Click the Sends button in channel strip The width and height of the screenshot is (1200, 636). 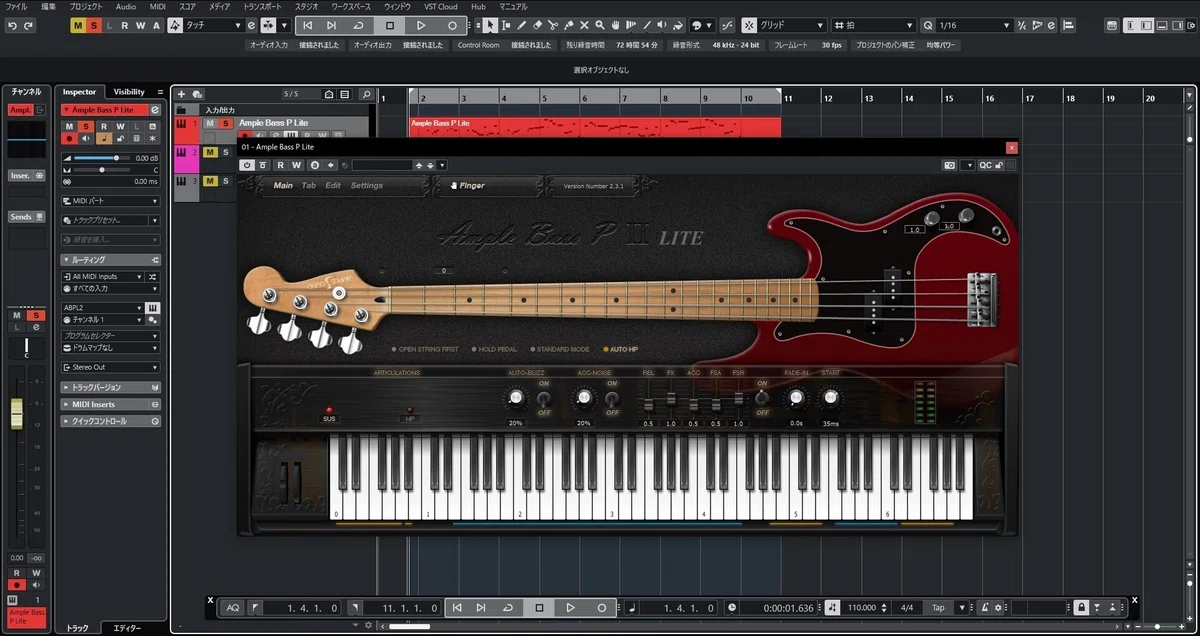point(26,216)
